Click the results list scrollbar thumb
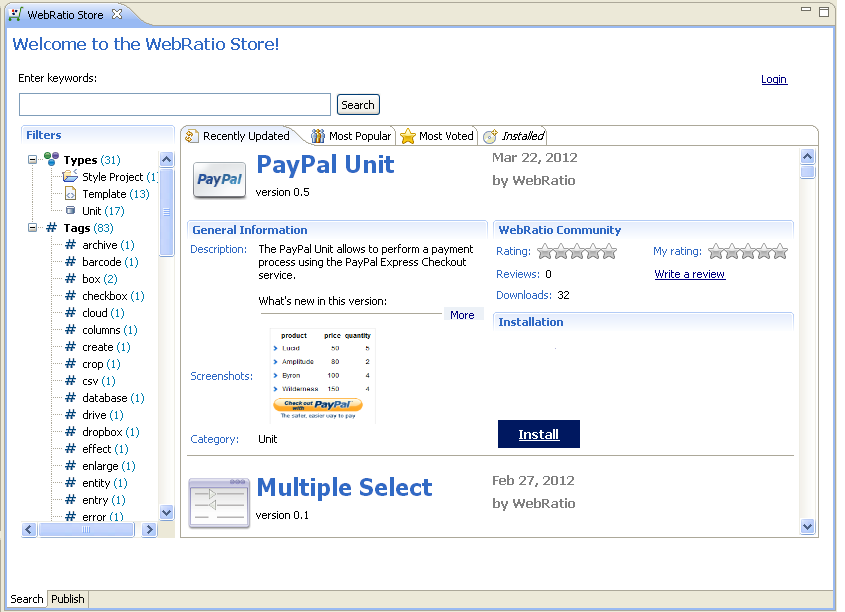The image size is (845, 612). point(807,172)
